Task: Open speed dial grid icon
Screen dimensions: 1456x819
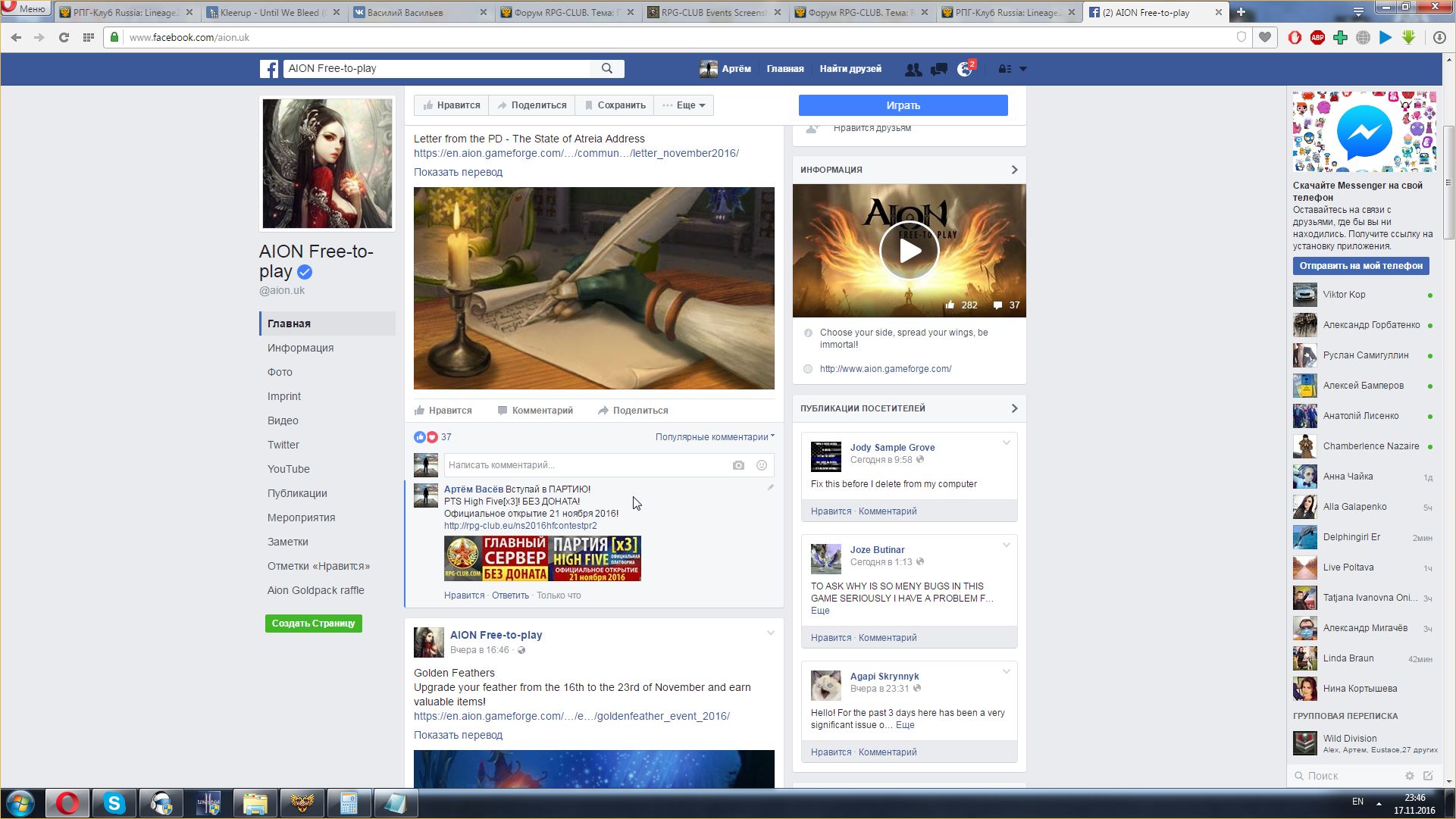Action: click(x=88, y=37)
